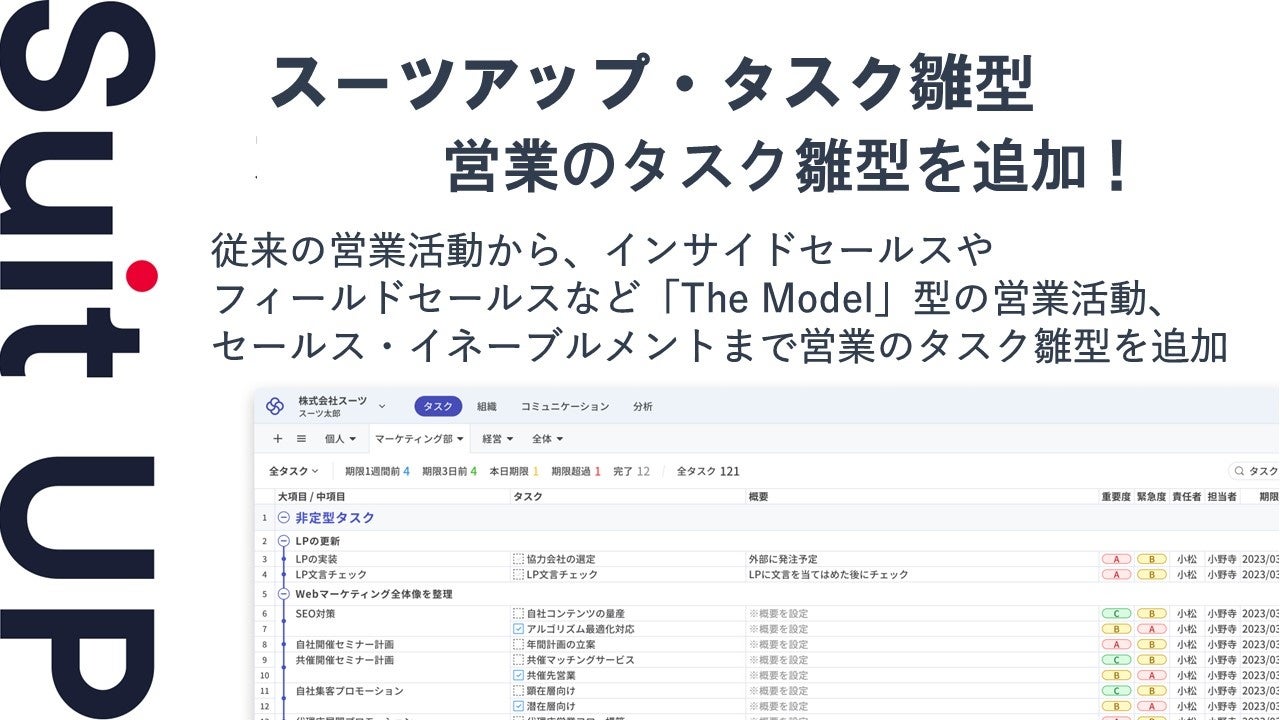1280x720 pixels.
Task: Click the task search field
Action: (x=1254, y=471)
